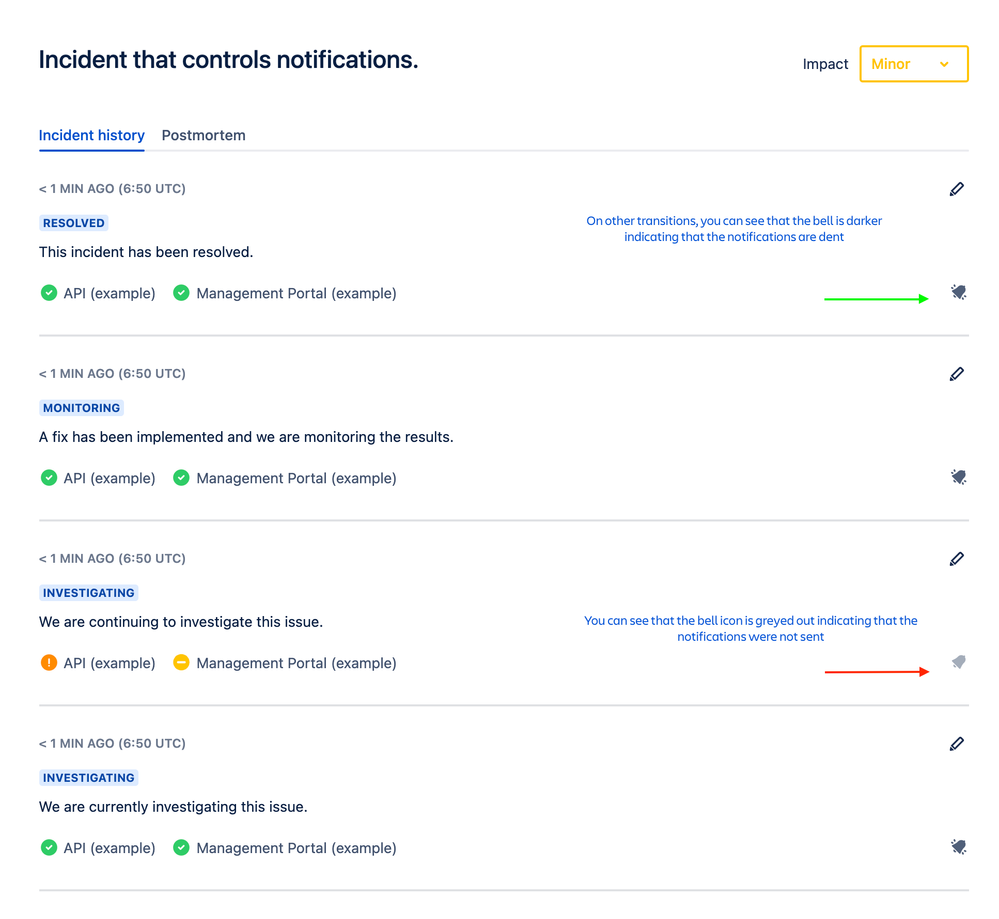Click 'This incident has been resolved.' message

146,252
